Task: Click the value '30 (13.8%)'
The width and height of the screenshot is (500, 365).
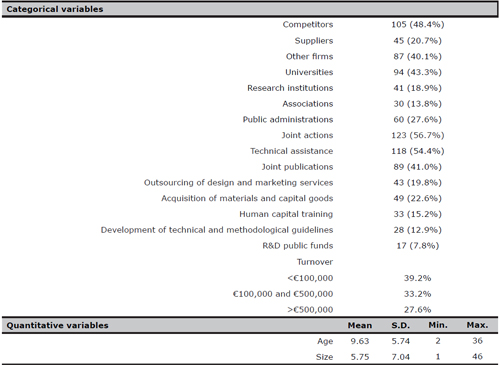Action: (417, 104)
